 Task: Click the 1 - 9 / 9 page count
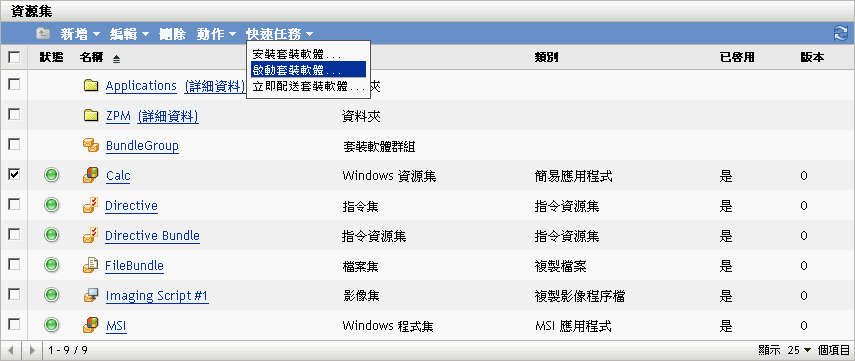(68, 350)
